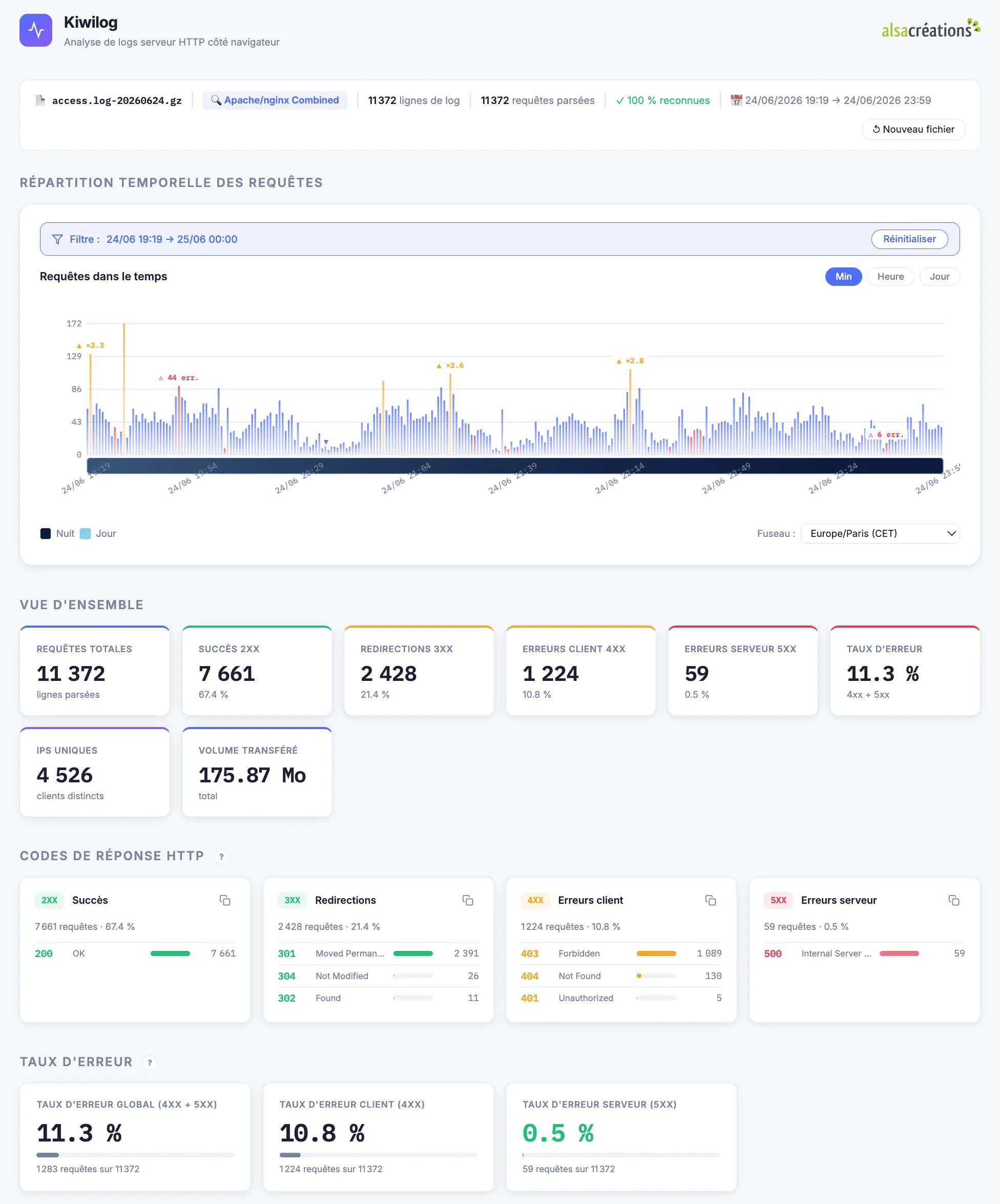Open help for Codes de réponse HTTP
Screen dimensions: 1000x1204
coord(221,857)
